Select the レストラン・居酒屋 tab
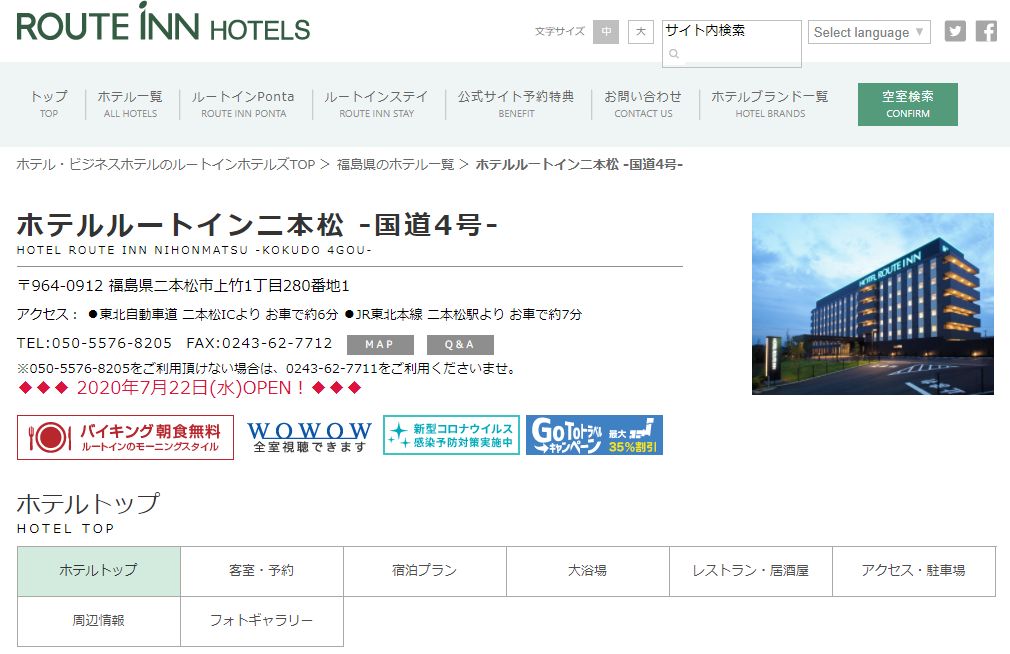The width and height of the screenshot is (1010, 654). pos(750,571)
